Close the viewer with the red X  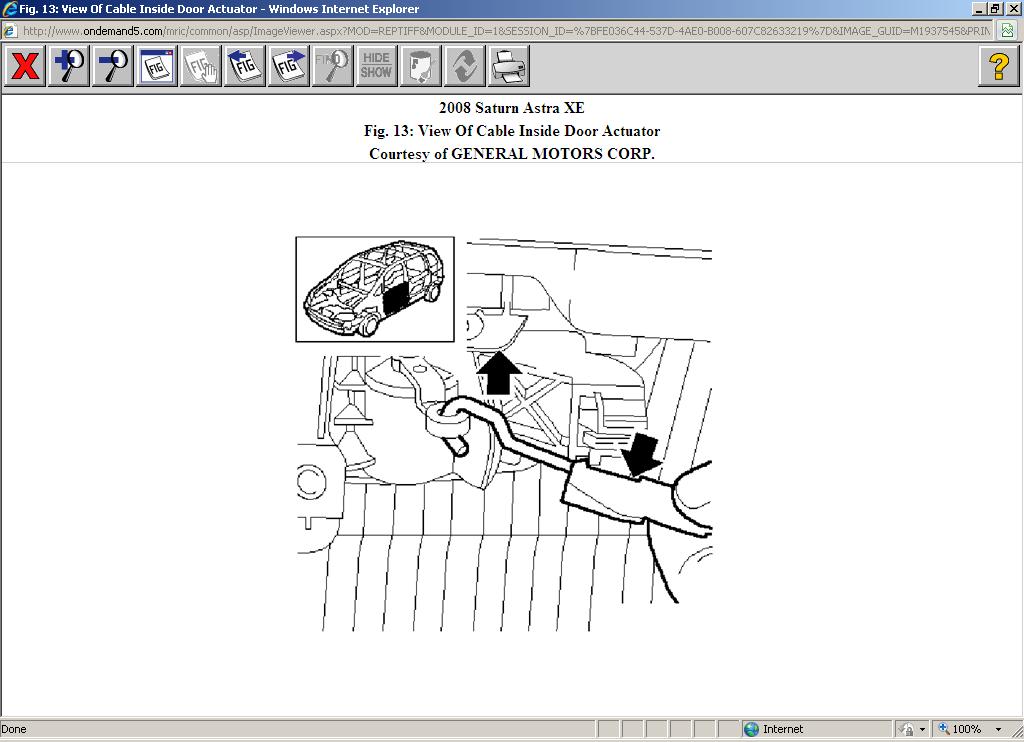tap(25, 66)
